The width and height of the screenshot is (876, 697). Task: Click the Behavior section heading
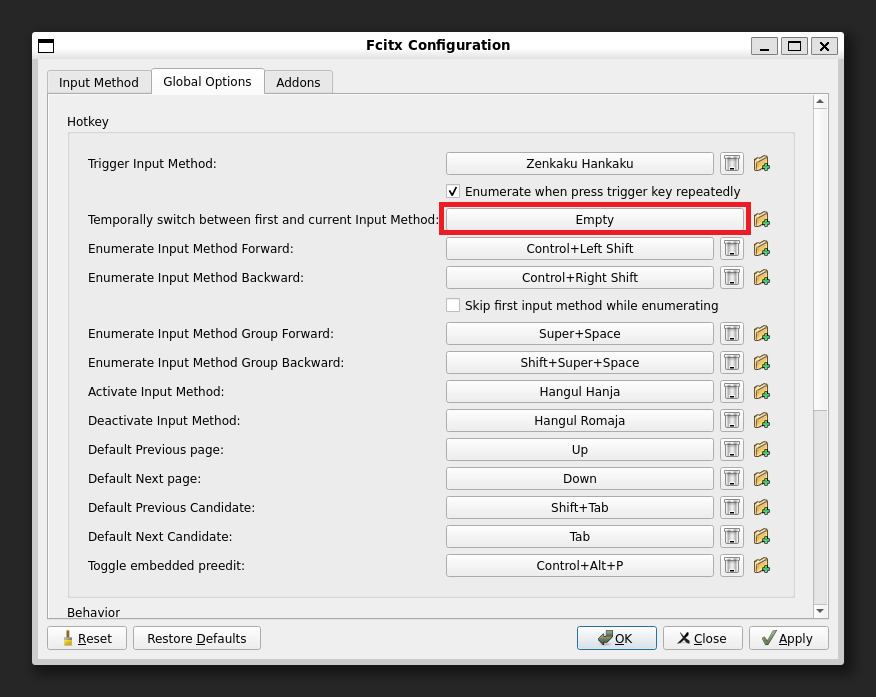(x=93, y=612)
